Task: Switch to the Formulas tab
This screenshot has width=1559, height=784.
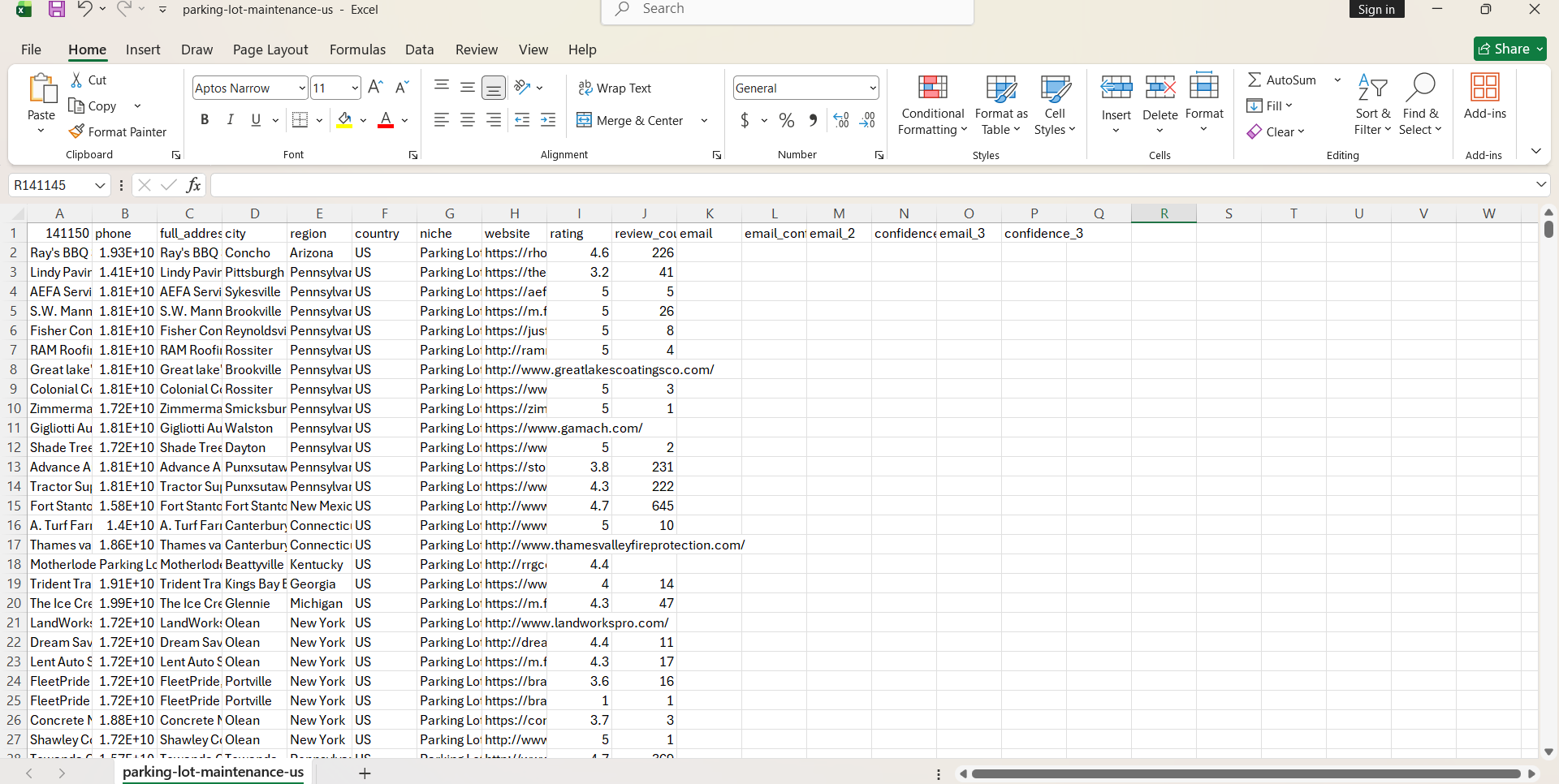Action: pos(357,50)
